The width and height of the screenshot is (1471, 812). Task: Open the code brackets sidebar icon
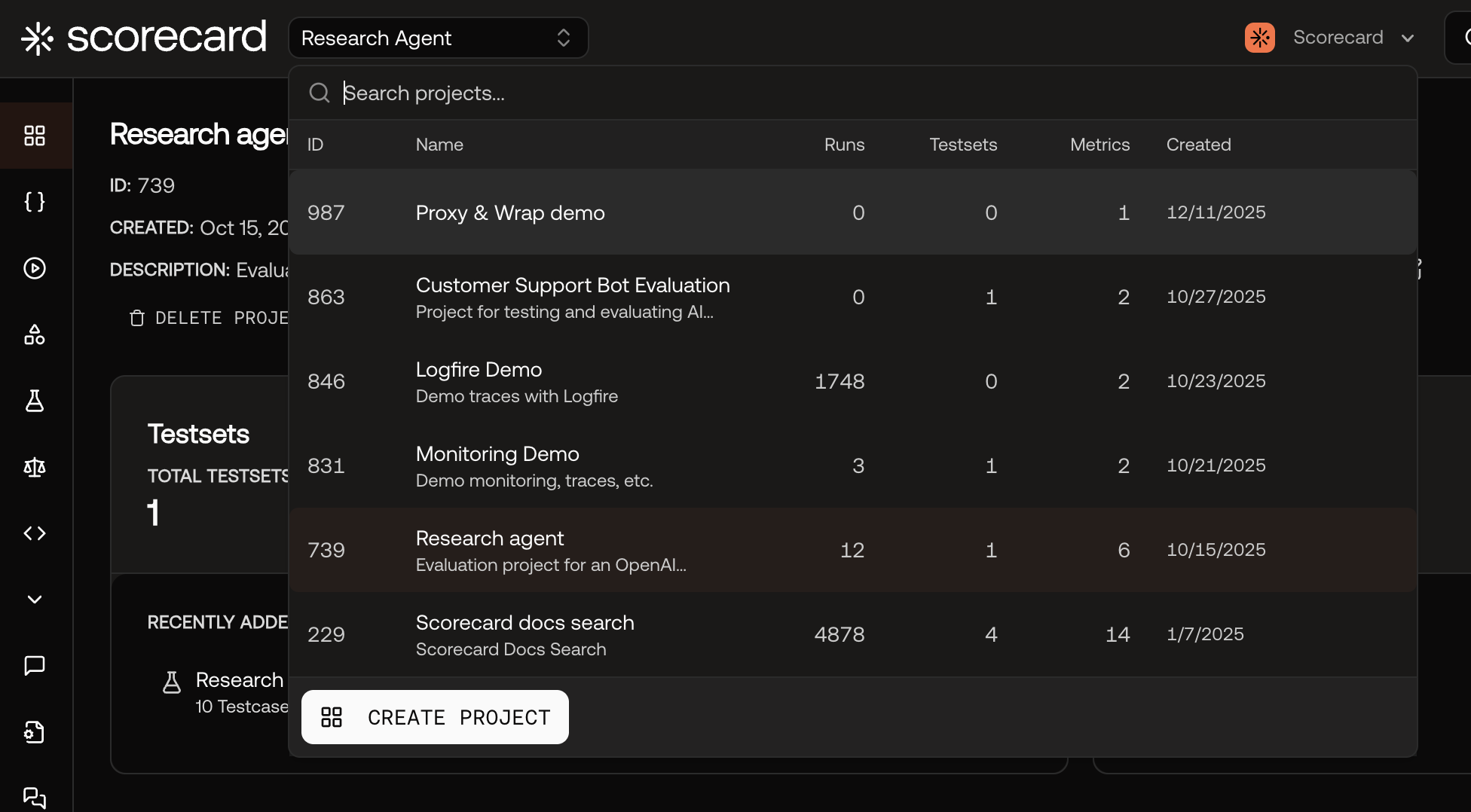click(35, 533)
